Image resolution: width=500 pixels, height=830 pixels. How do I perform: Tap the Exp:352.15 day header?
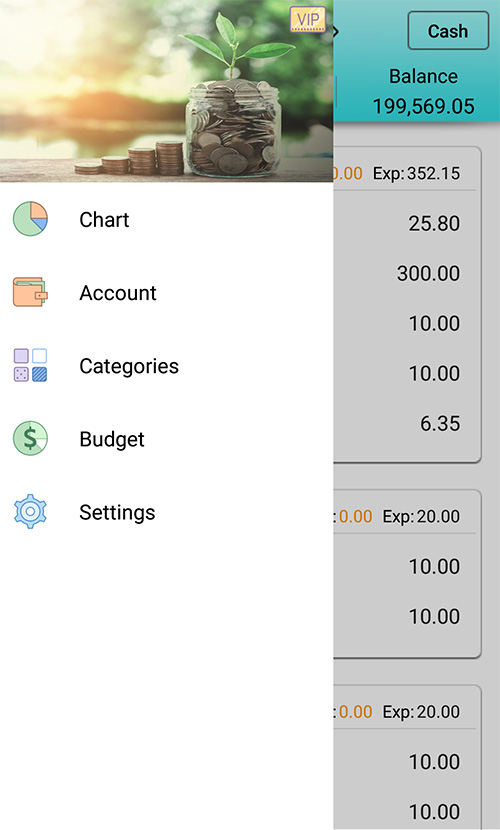(x=416, y=173)
